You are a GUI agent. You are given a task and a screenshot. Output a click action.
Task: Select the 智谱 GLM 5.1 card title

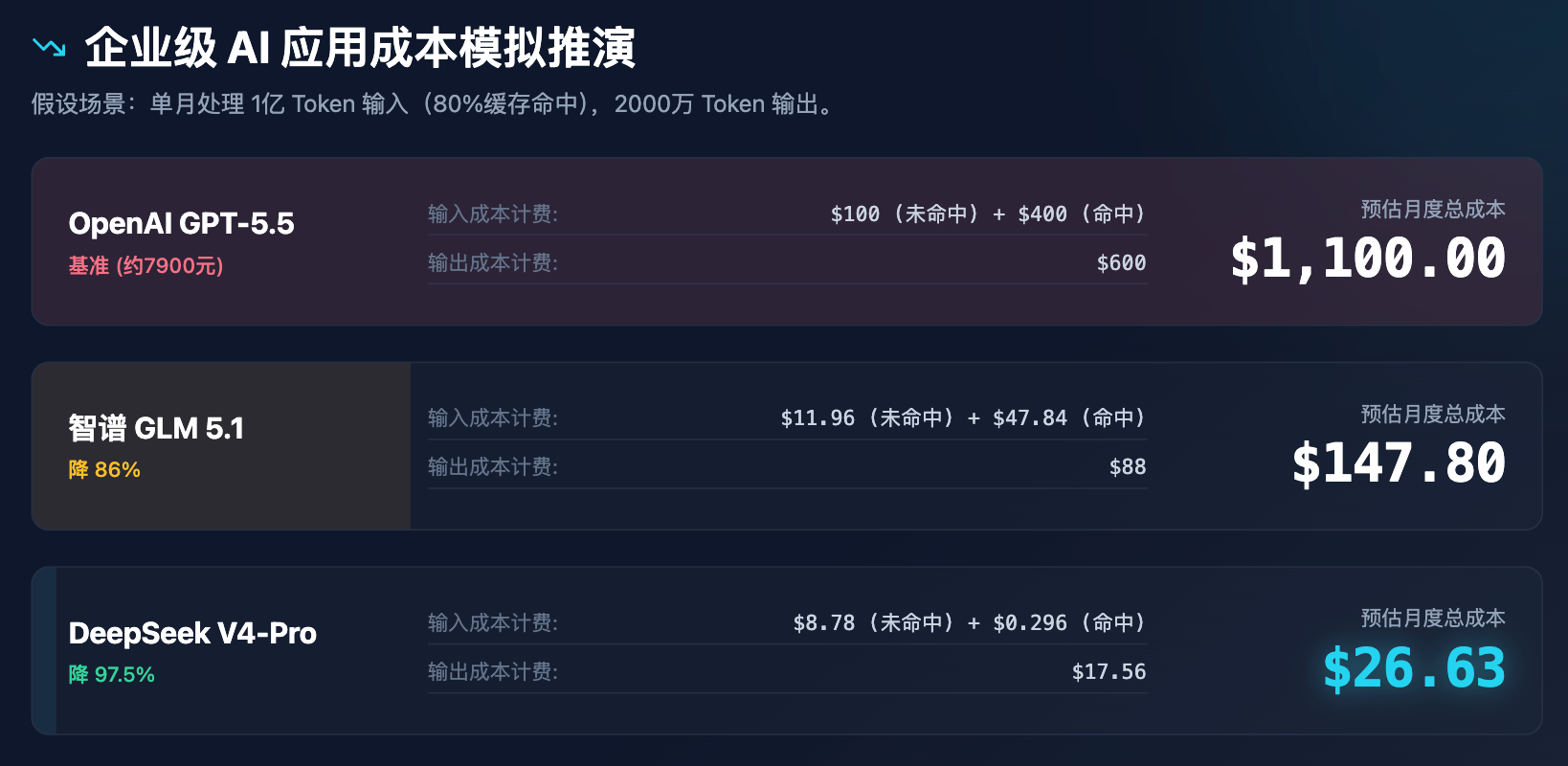[156, 428]
